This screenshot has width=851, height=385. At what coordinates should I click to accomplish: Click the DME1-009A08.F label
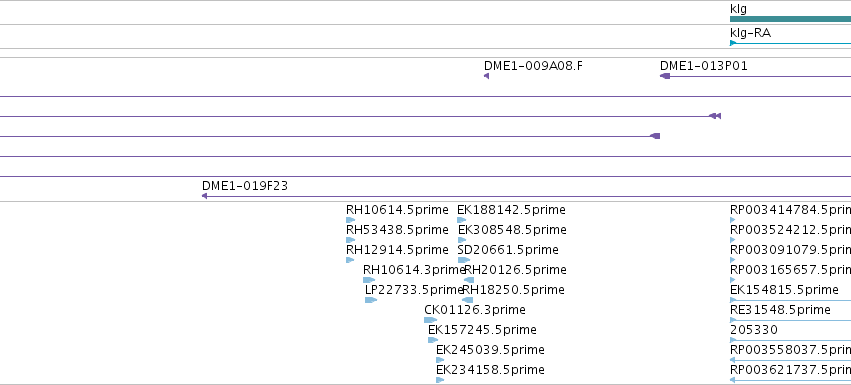pos(534,66)
